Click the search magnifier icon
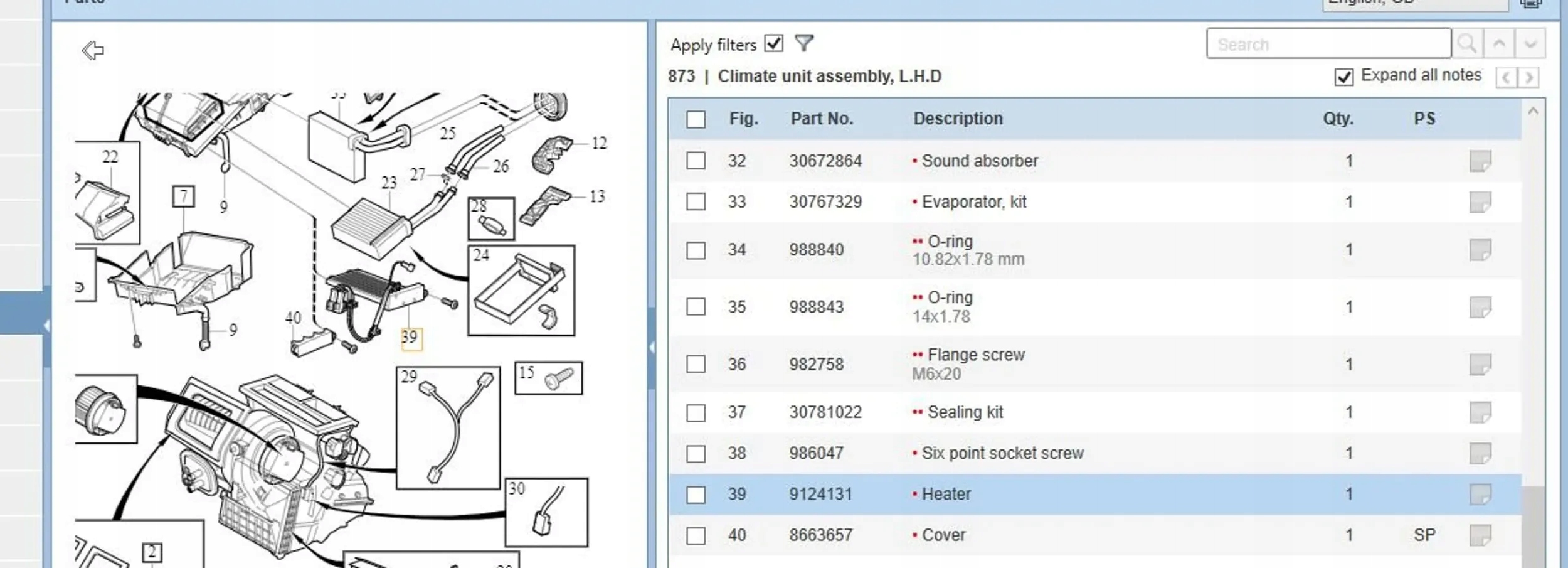 click(x=1467, y=44)
